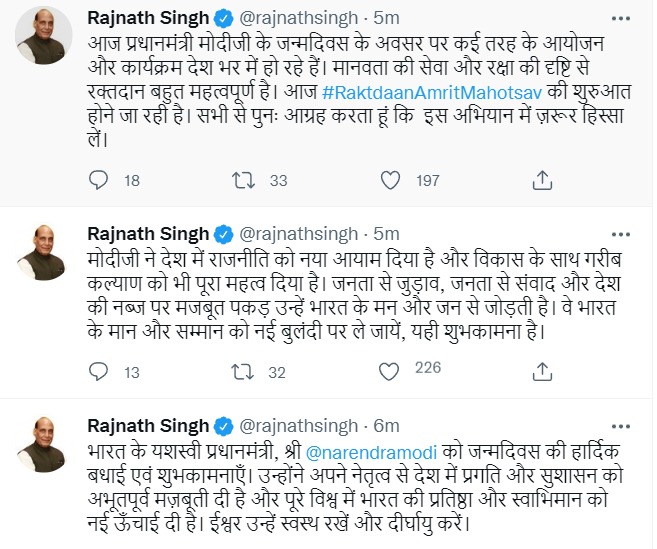This screenshot has width=657, height=549.
Task: Like the tweet with 197 likes
Action: point(395,180)
